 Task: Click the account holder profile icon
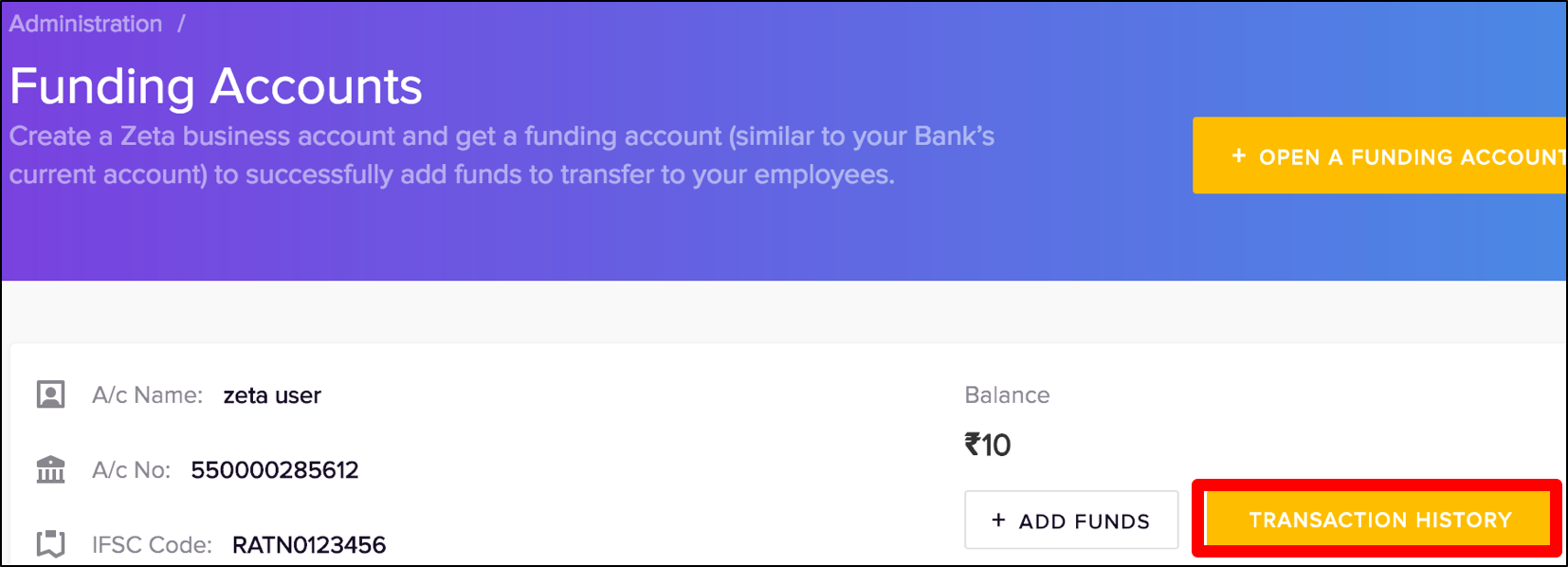pyautogui.click(x=51, y=394)
